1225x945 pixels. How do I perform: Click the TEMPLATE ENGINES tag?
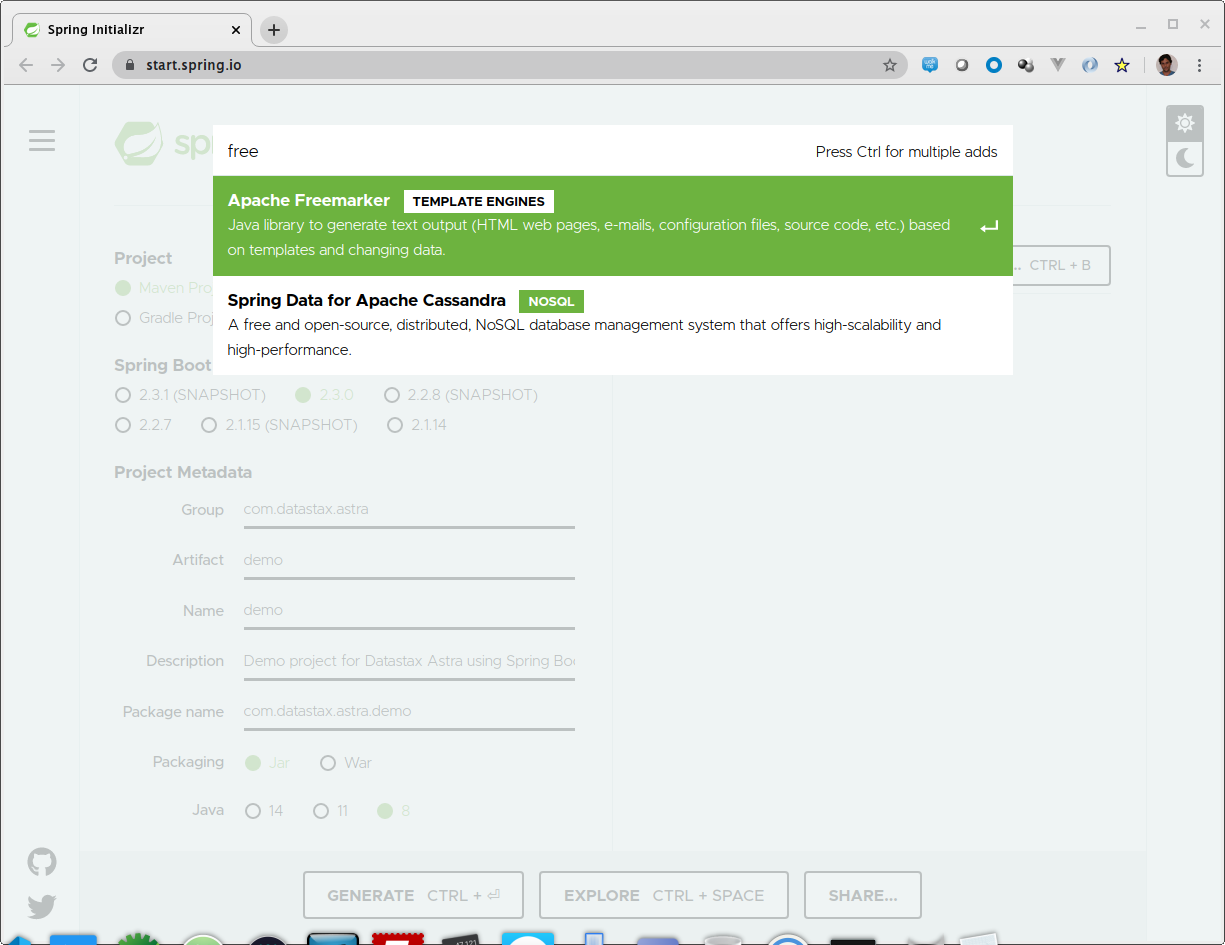coord(479,202)
